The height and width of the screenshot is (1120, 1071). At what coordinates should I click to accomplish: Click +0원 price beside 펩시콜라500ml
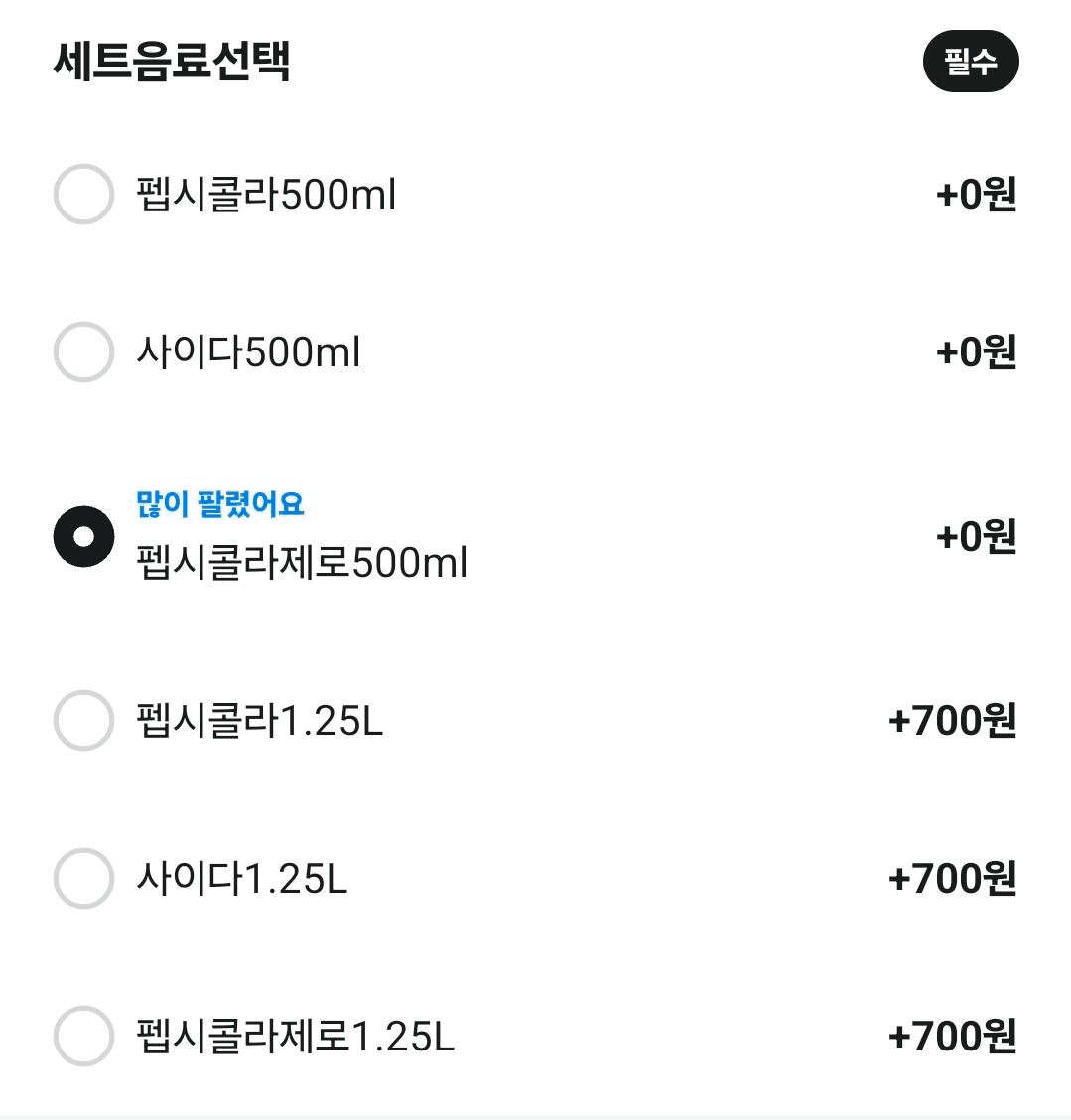pyautogui.click(x=977, y=195)
